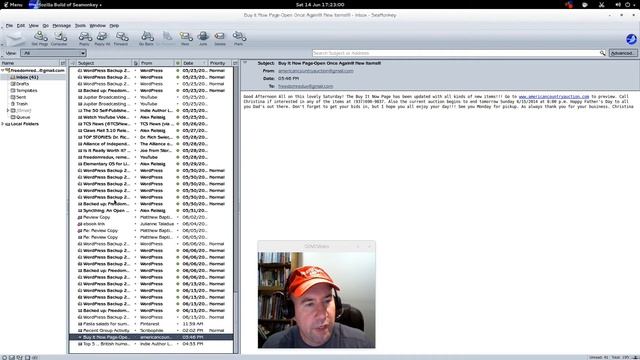Toggle read dot for Watch YouTube Vide message

[x=178, y=117]
